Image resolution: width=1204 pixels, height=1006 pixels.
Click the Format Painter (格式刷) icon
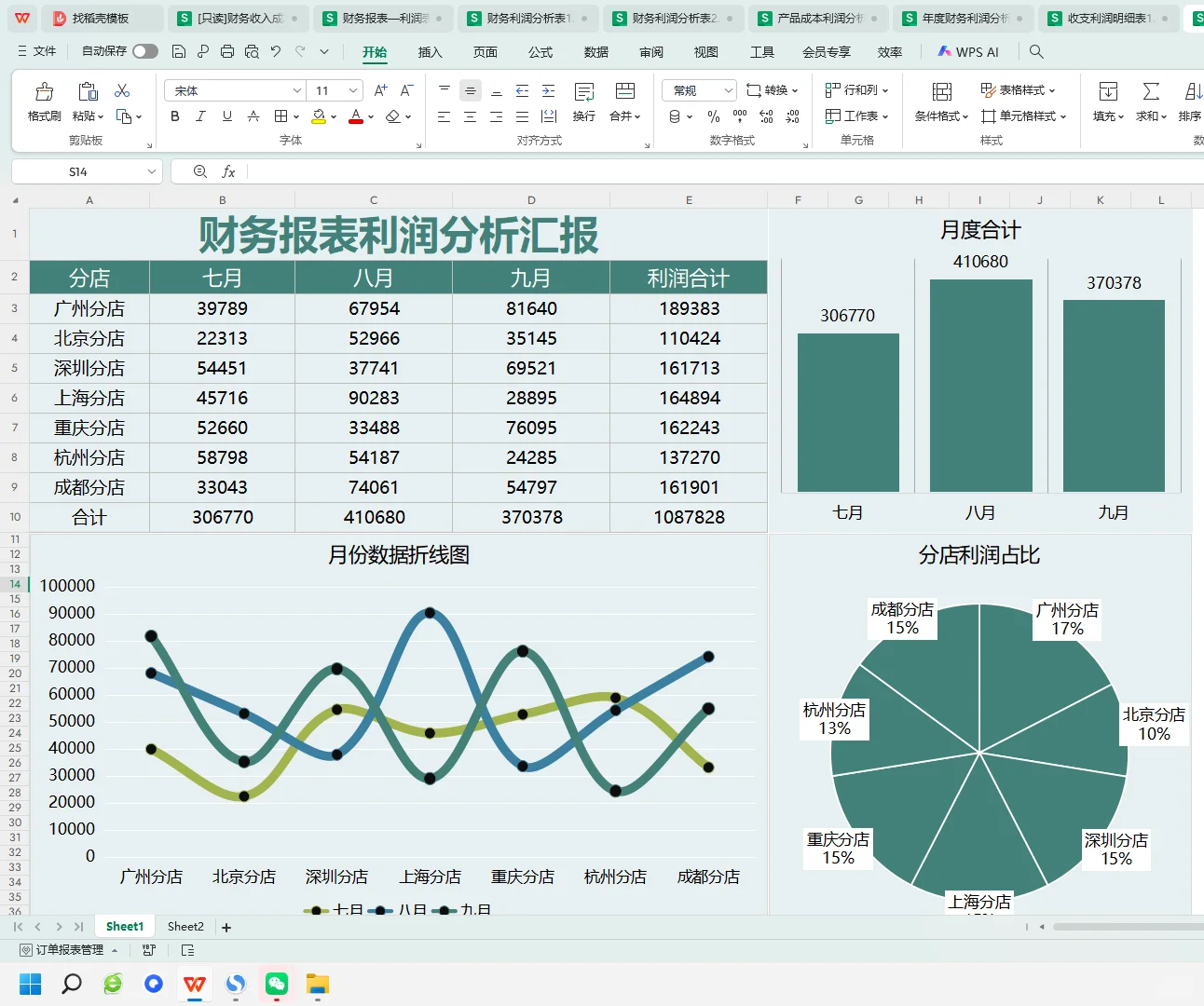(44, 91)
